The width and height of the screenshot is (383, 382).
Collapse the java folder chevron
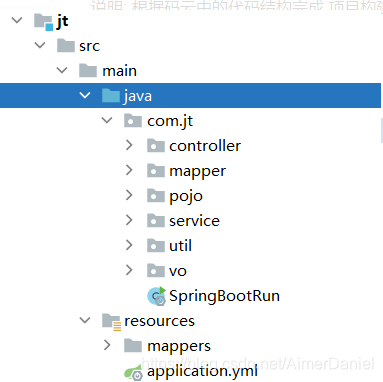(85, 95)
